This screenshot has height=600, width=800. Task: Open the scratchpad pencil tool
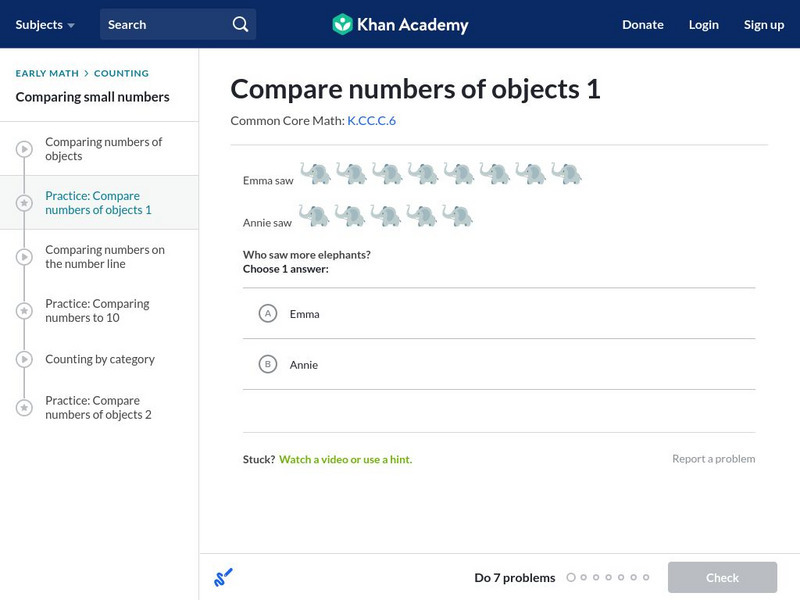[x=224, y=577]
